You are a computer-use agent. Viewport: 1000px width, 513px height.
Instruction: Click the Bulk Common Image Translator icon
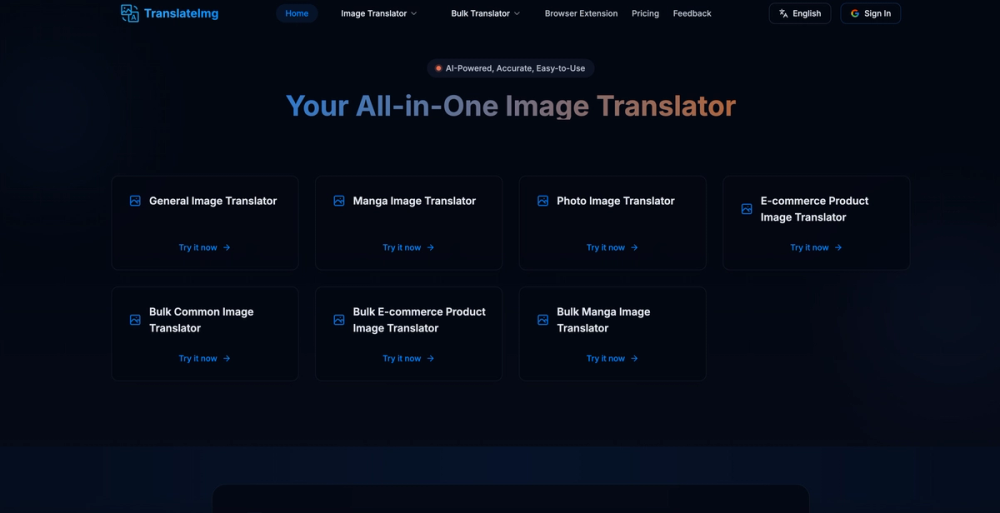click(135, 320)
